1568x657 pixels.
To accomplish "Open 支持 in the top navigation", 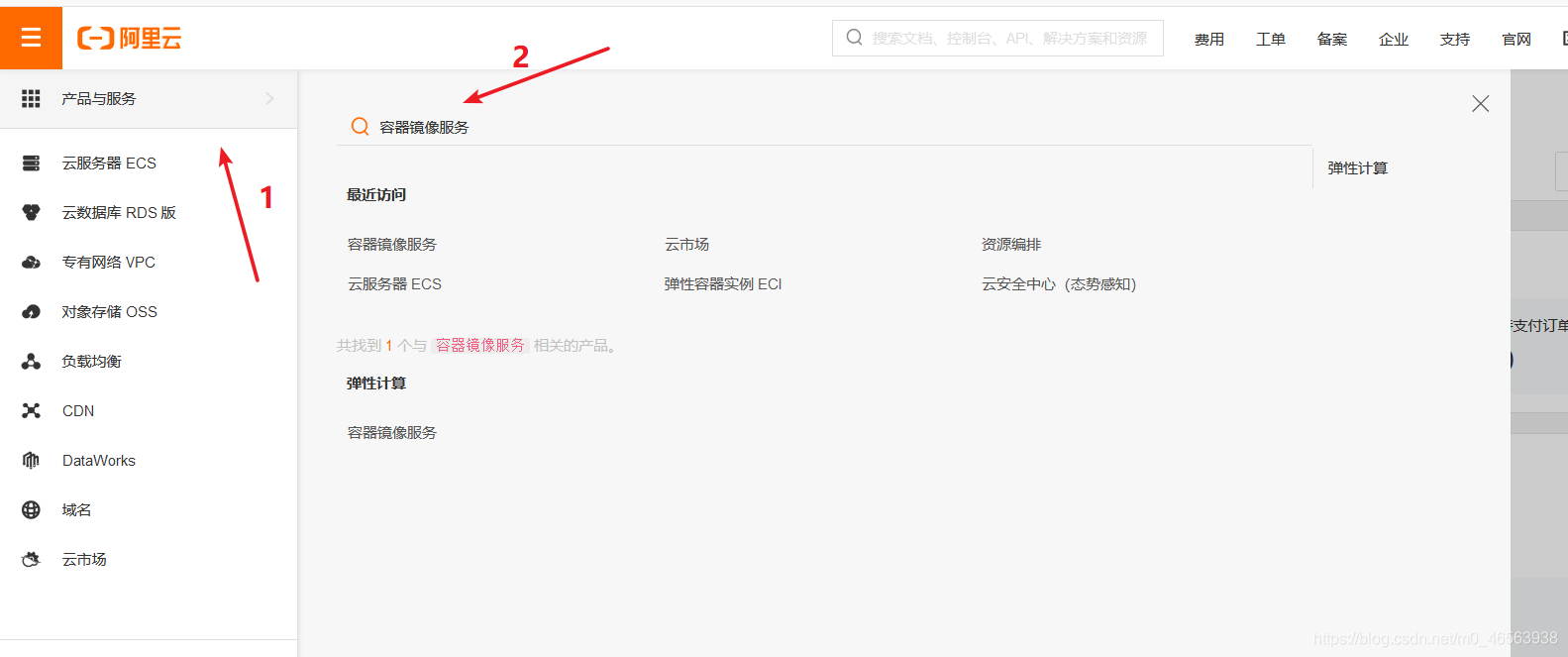I will pyautogui.click(x=1455, y=39).
